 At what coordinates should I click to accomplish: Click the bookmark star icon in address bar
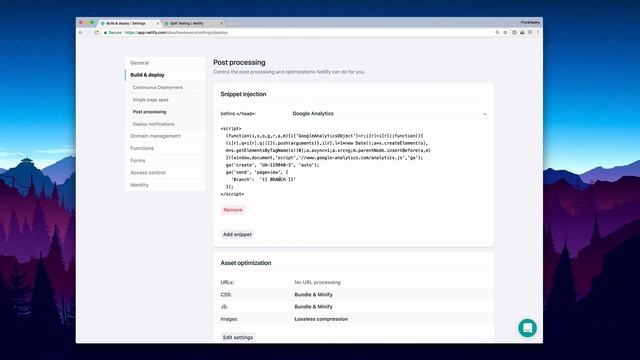(505, 32)
